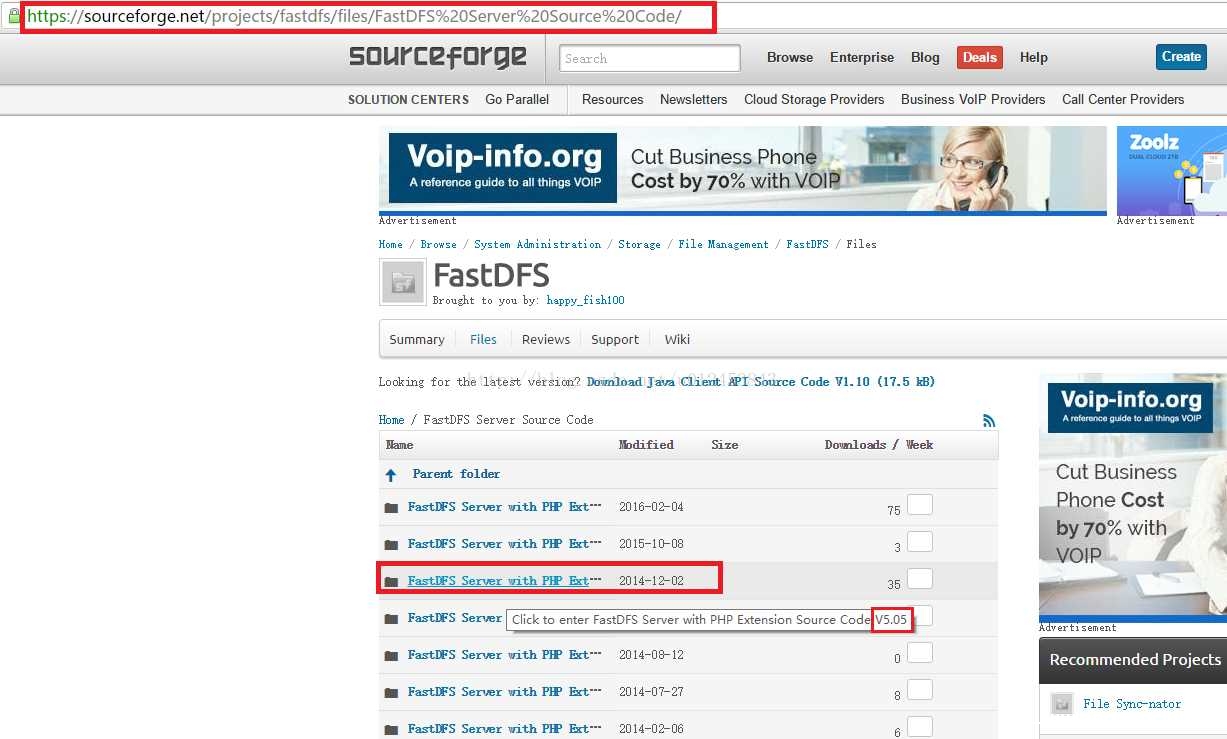Viewport: 1227px width, 739px height.
Task: Open Business VoIP Providers link
Action: (973, 99)
